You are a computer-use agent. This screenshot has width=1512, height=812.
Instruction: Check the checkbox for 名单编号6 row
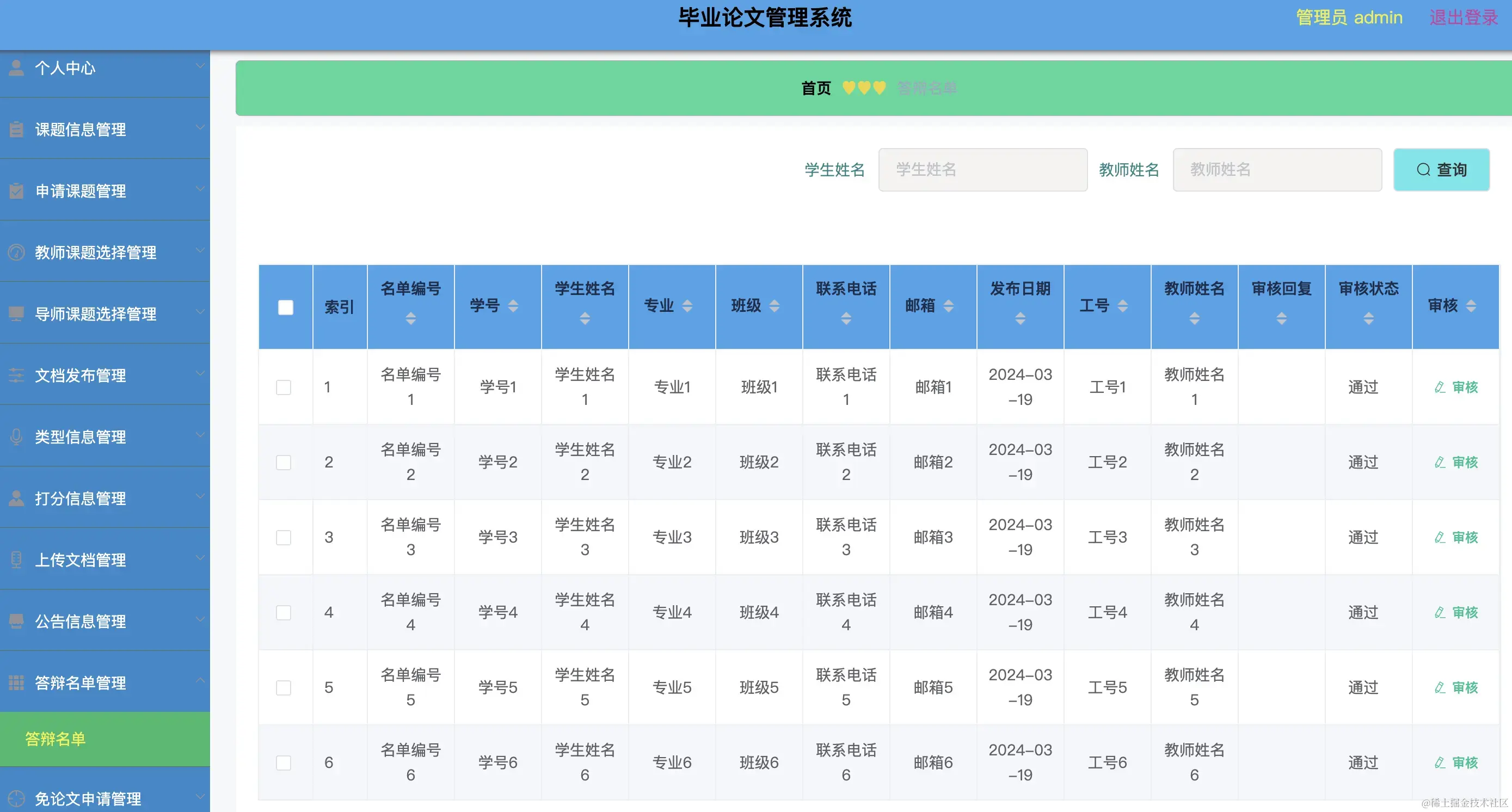[284, 762]
